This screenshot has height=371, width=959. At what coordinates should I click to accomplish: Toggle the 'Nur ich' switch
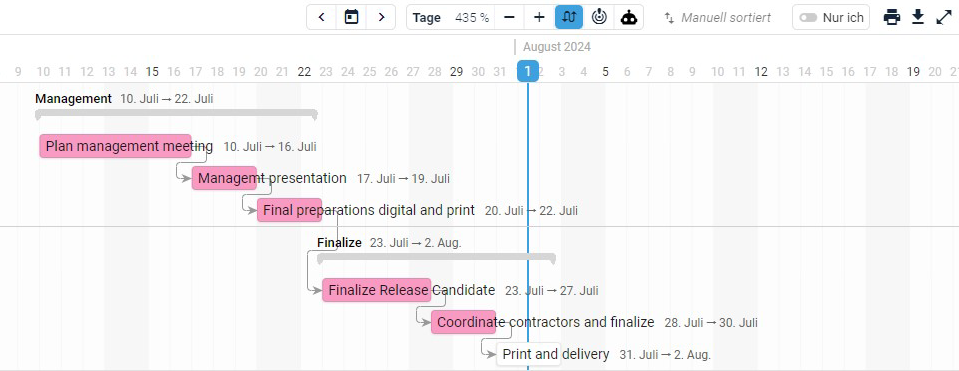[x=808, y=18]
